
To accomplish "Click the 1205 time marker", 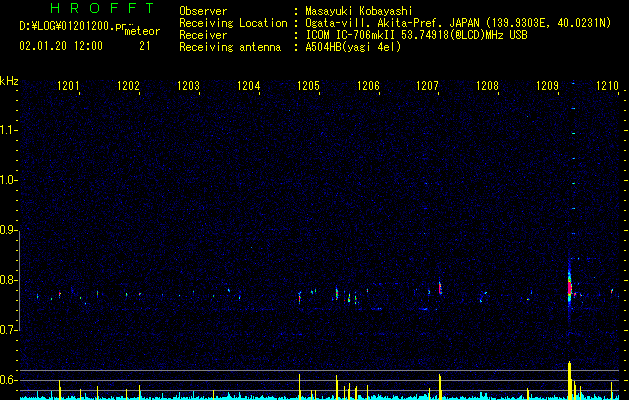I will (x=308, y=86).
